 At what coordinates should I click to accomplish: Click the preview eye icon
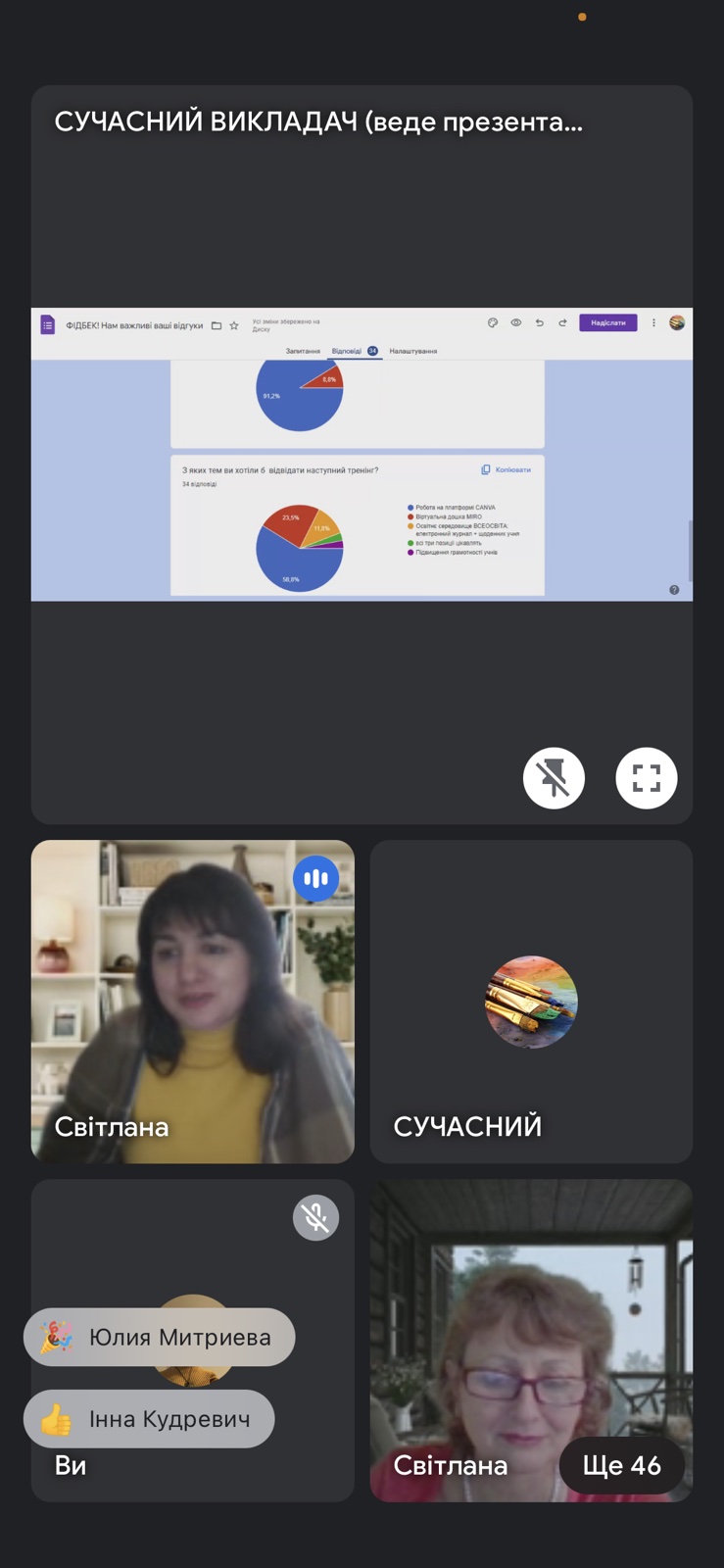click(516, 322)
